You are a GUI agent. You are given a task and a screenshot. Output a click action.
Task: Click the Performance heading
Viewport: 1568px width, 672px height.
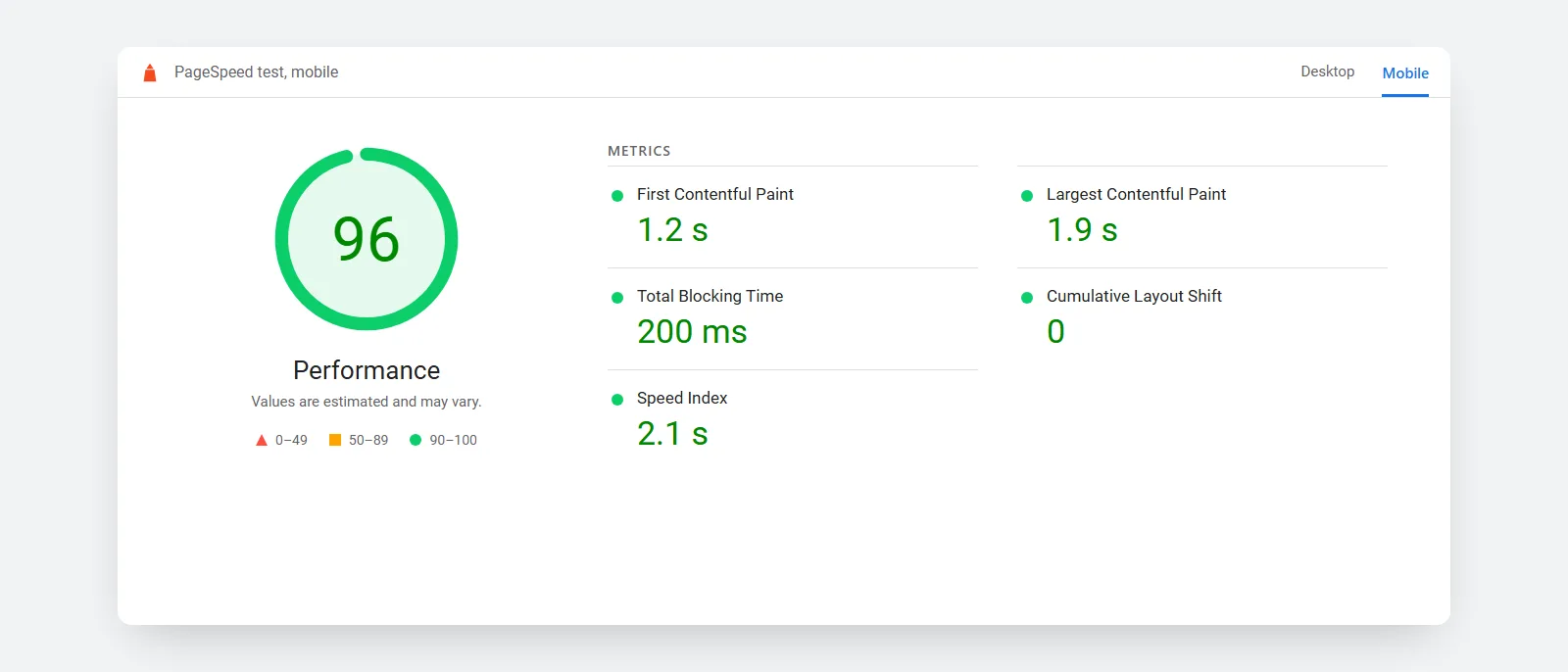(367, 370)
